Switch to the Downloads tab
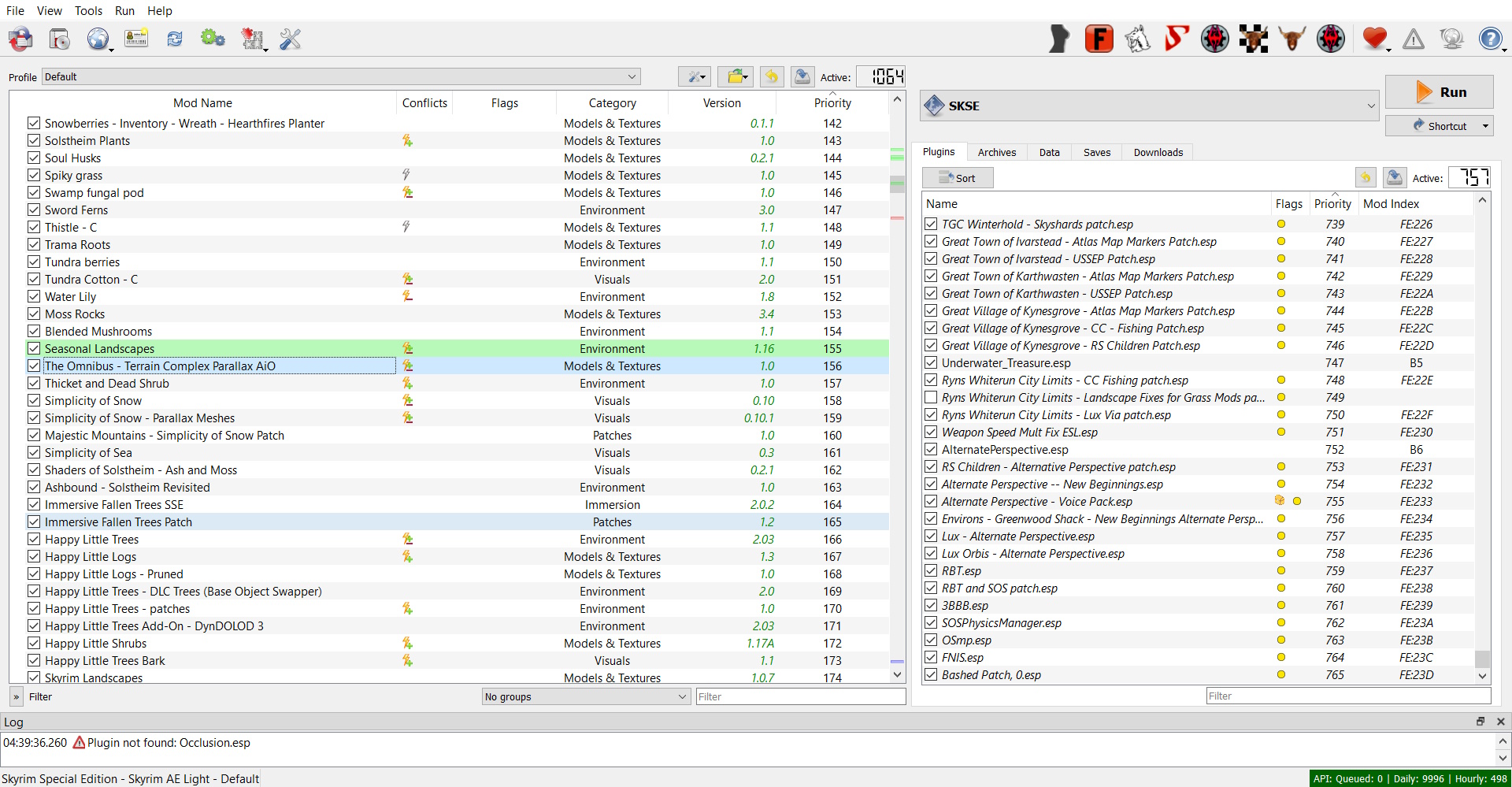This screenshot has width=1512, height=787. pos(1158,152)
